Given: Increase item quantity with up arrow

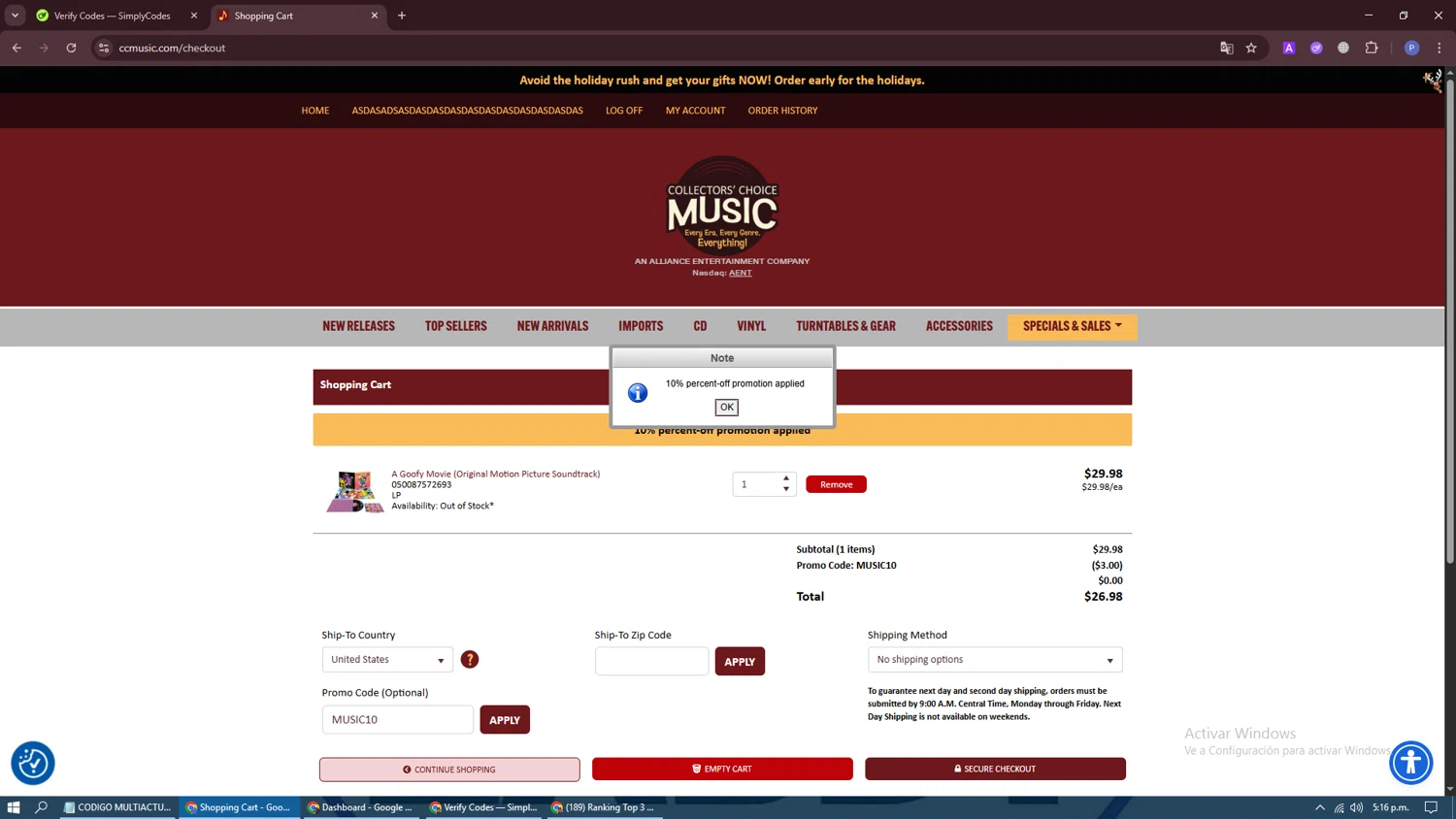Looking at the screenshot, I should pos(786,478).
